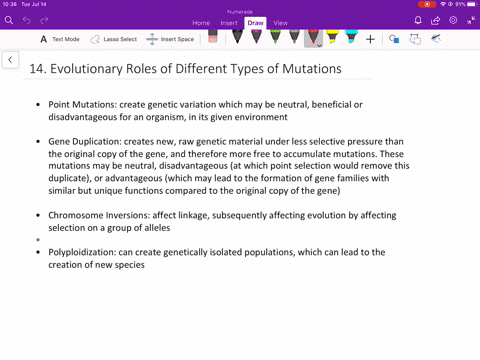Click the battery indicator in status bar
Screen dimensions: 480x360
[472, 4]
